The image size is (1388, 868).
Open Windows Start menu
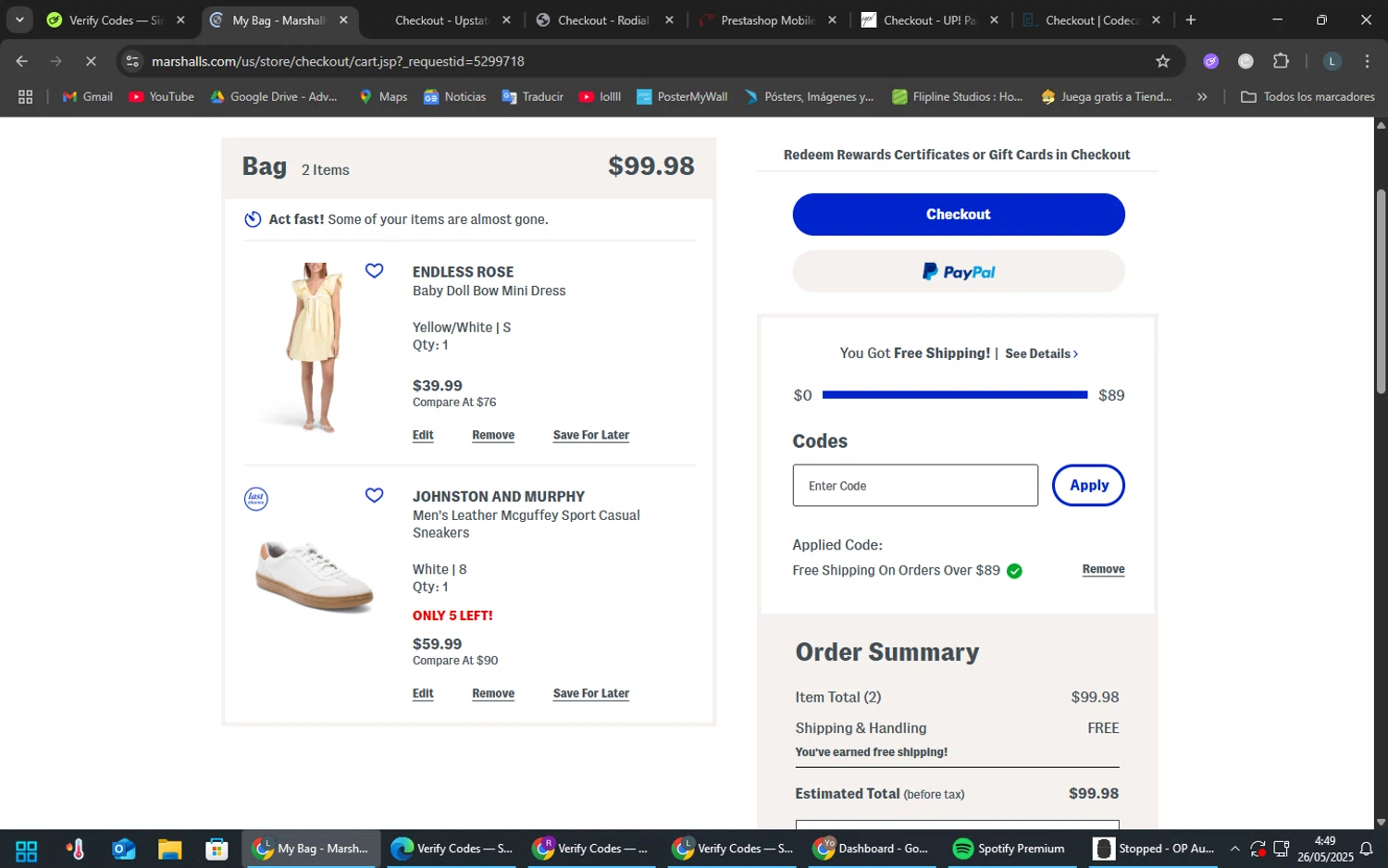(x=26, y=849)
